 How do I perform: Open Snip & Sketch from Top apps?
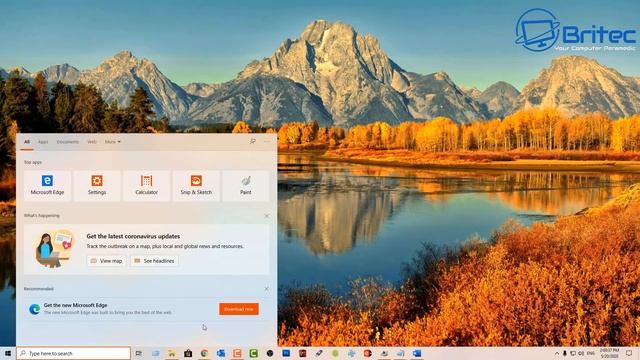196,186
